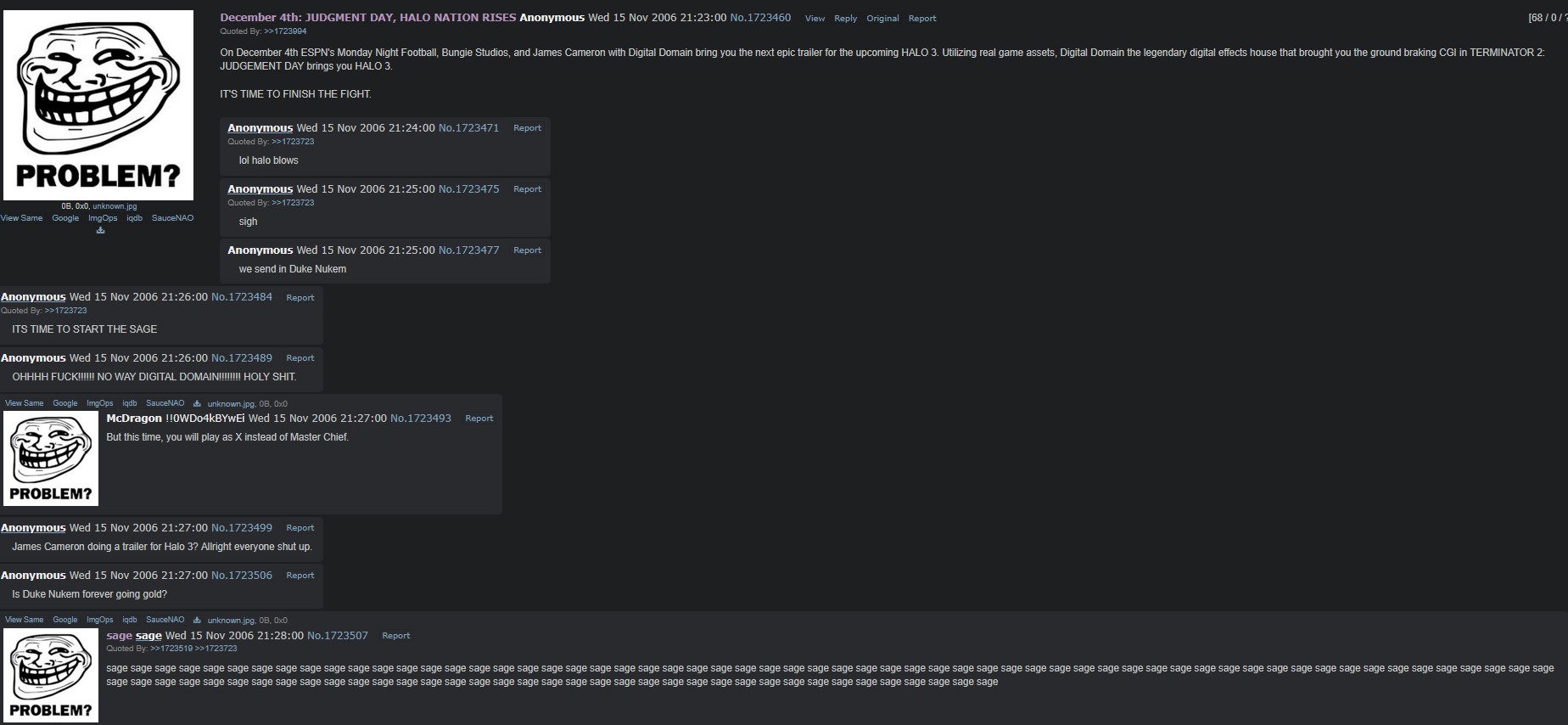Click the thread title 'December 4th: JUDGMENT DAY, HALO NATION RISES'
This screenshot has width=1568, height=725.
[368, 18]
